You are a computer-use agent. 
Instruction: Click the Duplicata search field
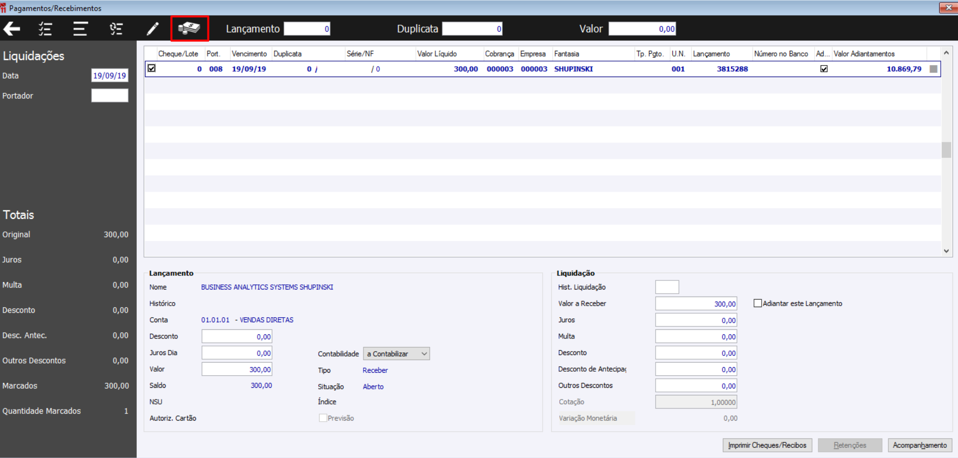click(x=473, y=29)
